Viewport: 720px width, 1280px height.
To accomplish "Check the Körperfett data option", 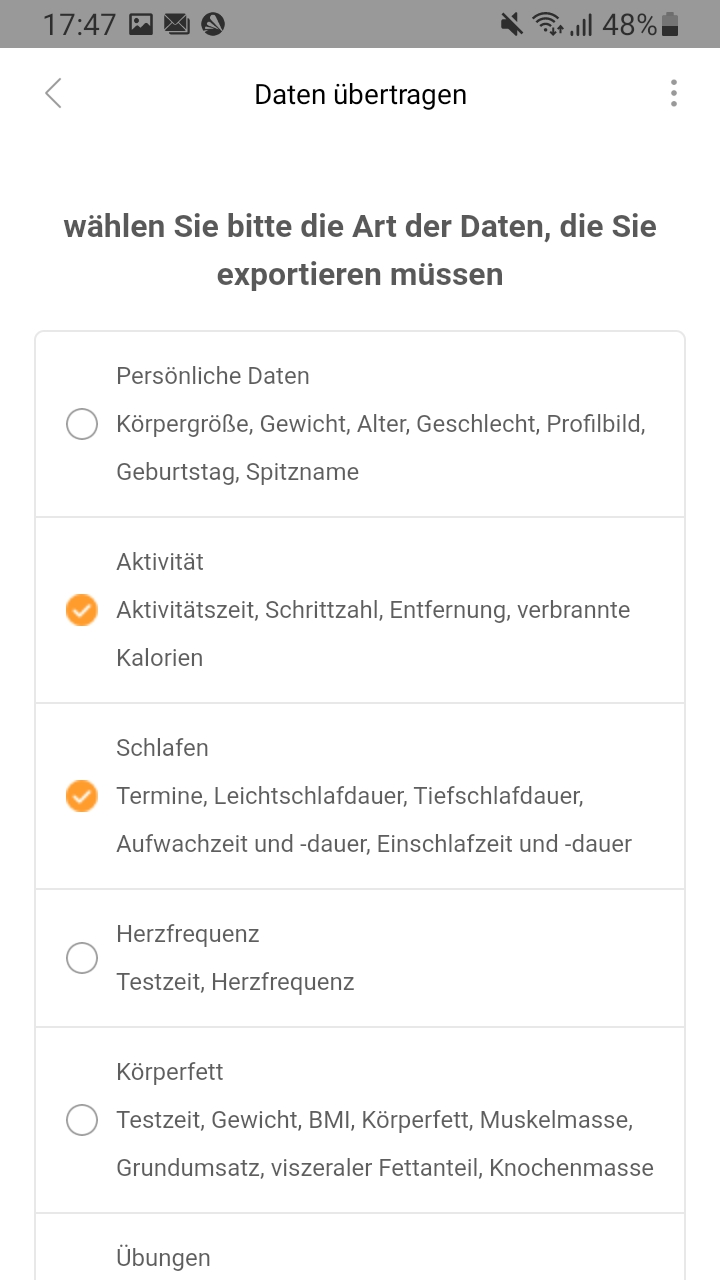I will point(82,1120).
